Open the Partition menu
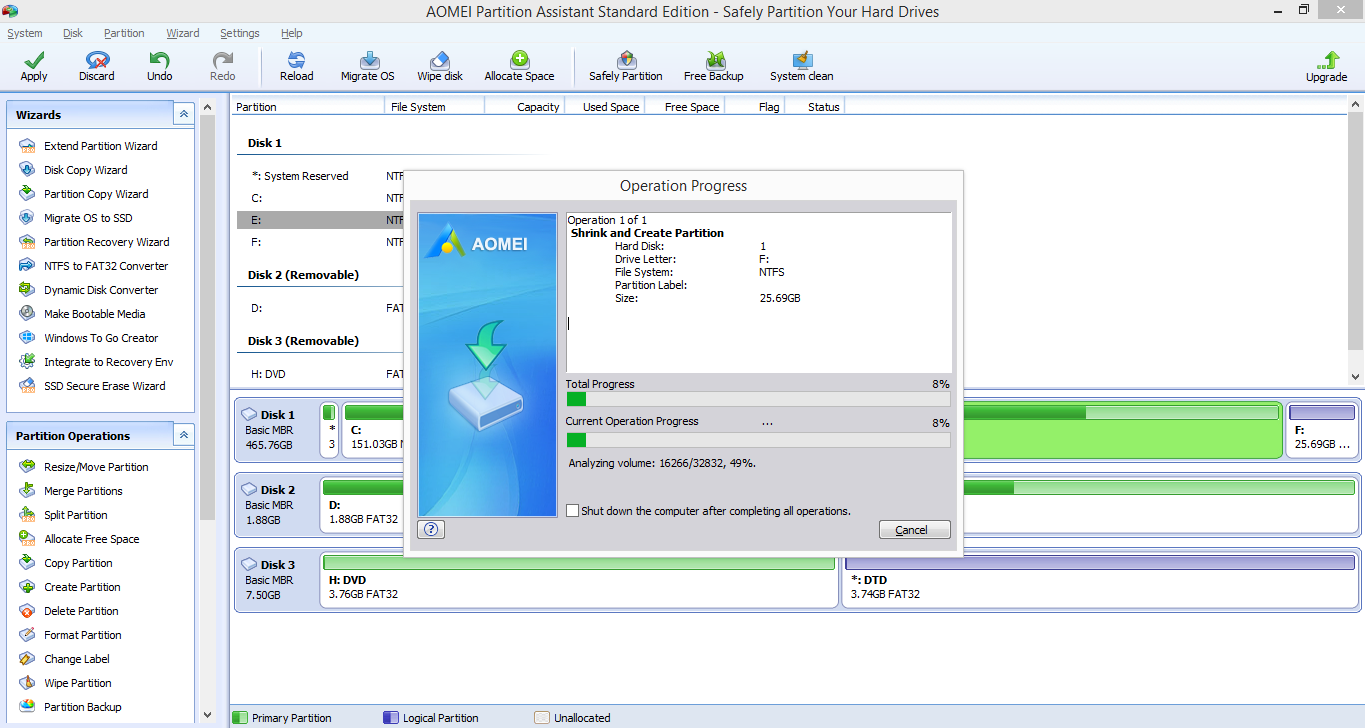Screen dimensions: 1365x728 pyautogui.click(x=124, y=33)
